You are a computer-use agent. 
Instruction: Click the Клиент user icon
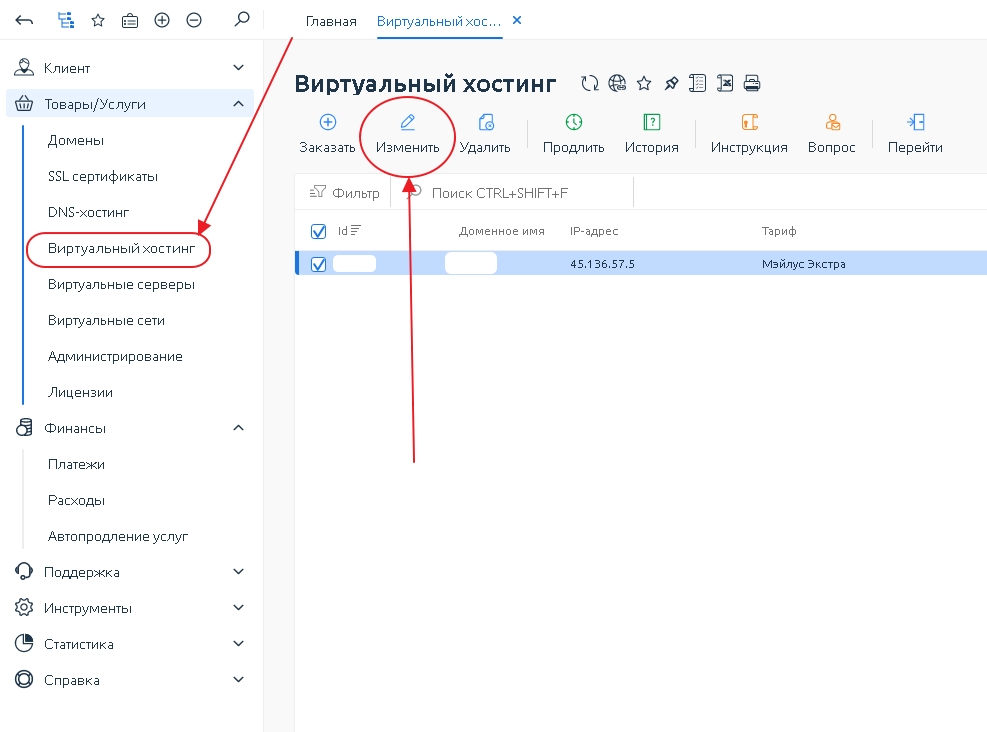(x=24, y=67)
